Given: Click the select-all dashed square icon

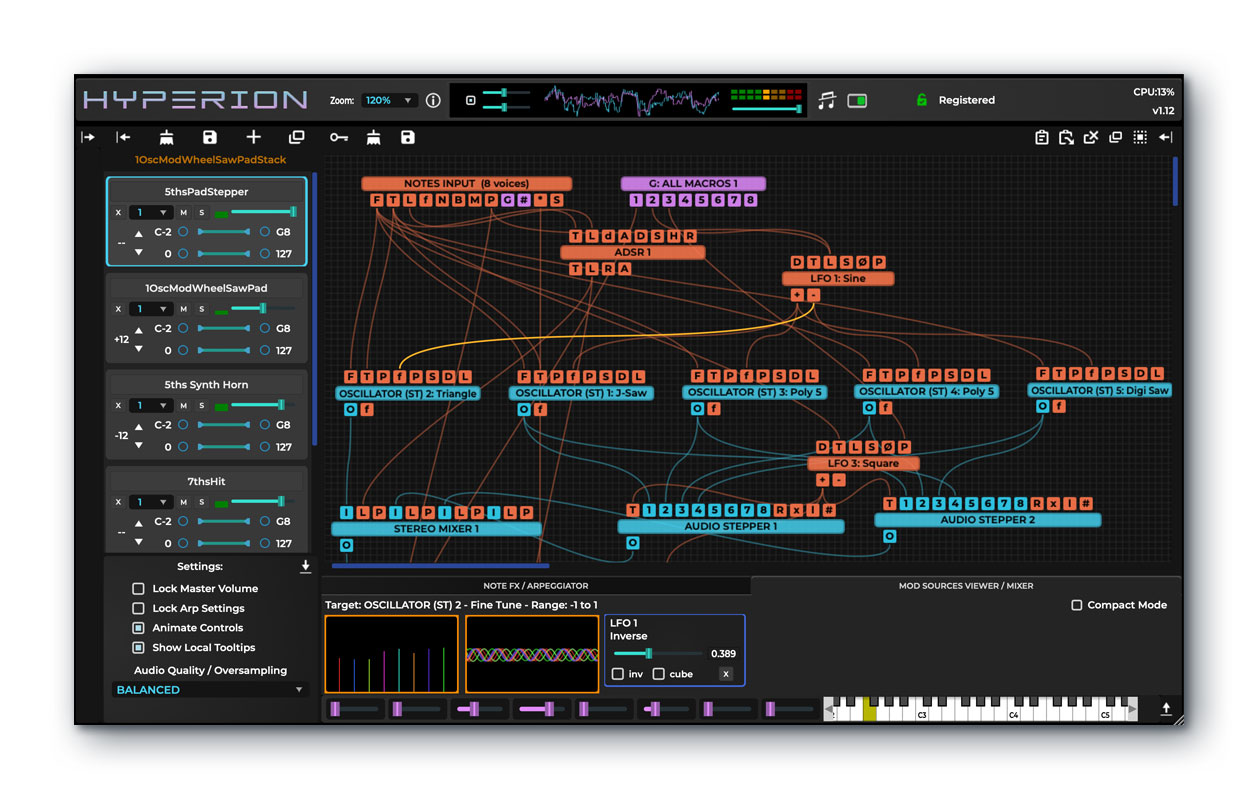Looking at the screenshot, I should pyautogui.click(x=1140, y=137).
